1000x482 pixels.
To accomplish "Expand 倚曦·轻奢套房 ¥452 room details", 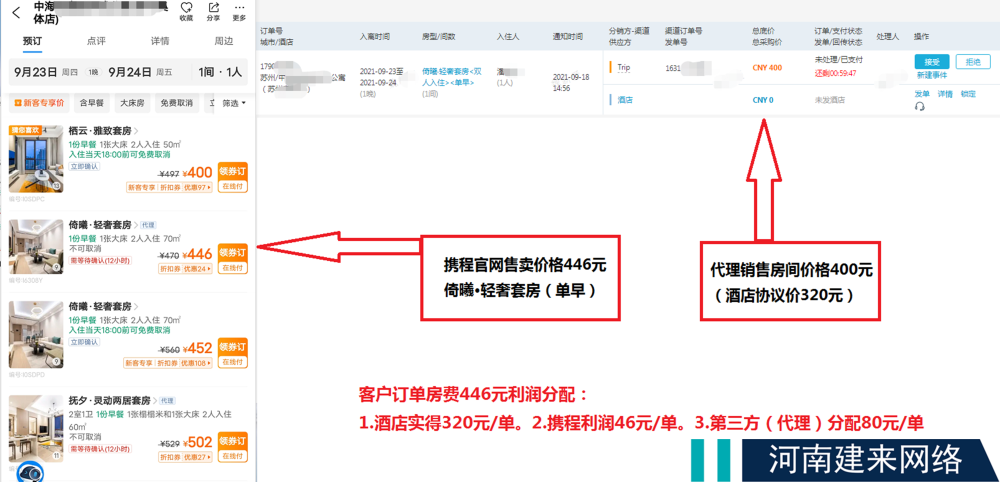I will point(103,307).
